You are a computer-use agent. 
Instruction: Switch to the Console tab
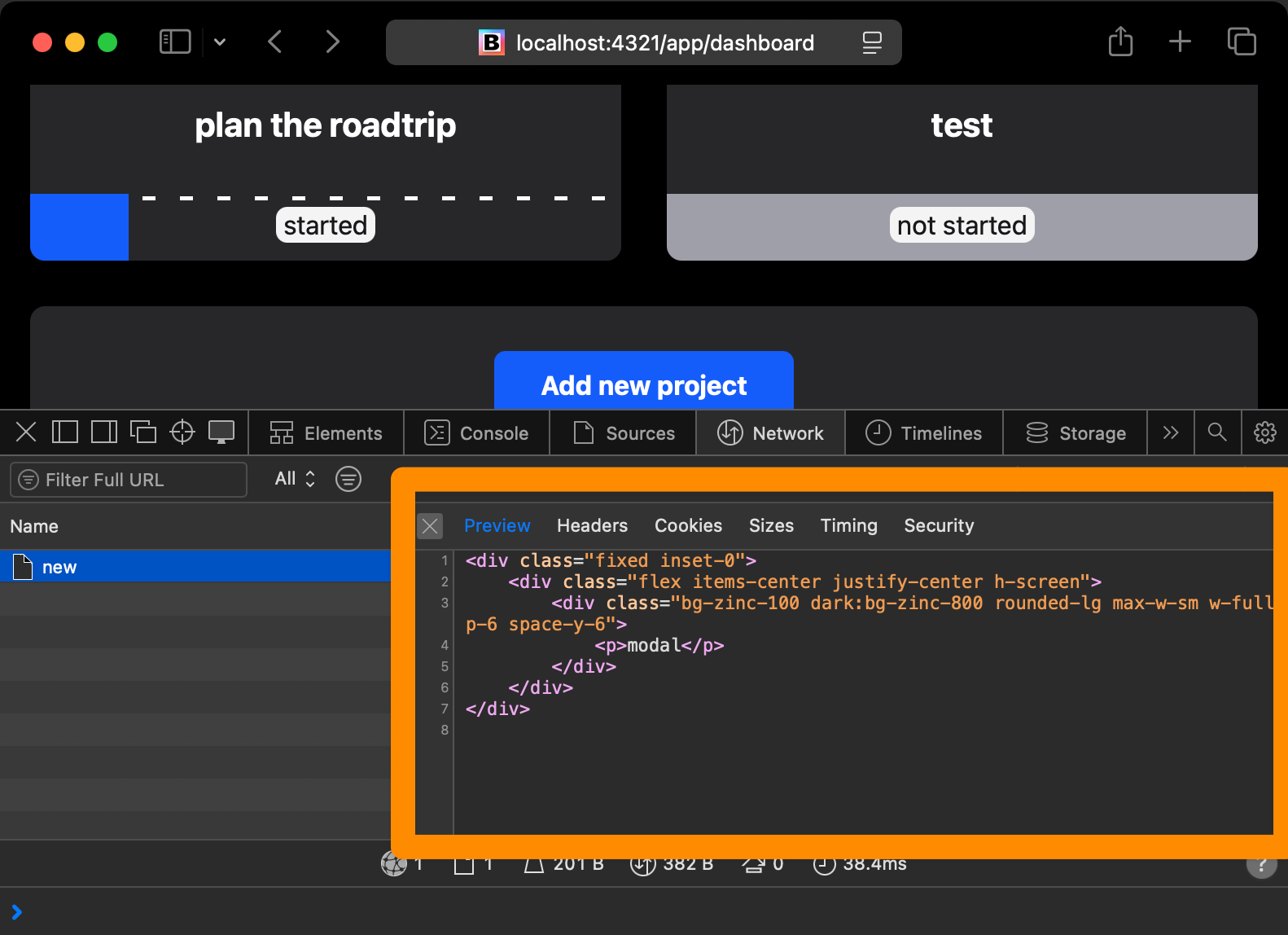(477, 432)
